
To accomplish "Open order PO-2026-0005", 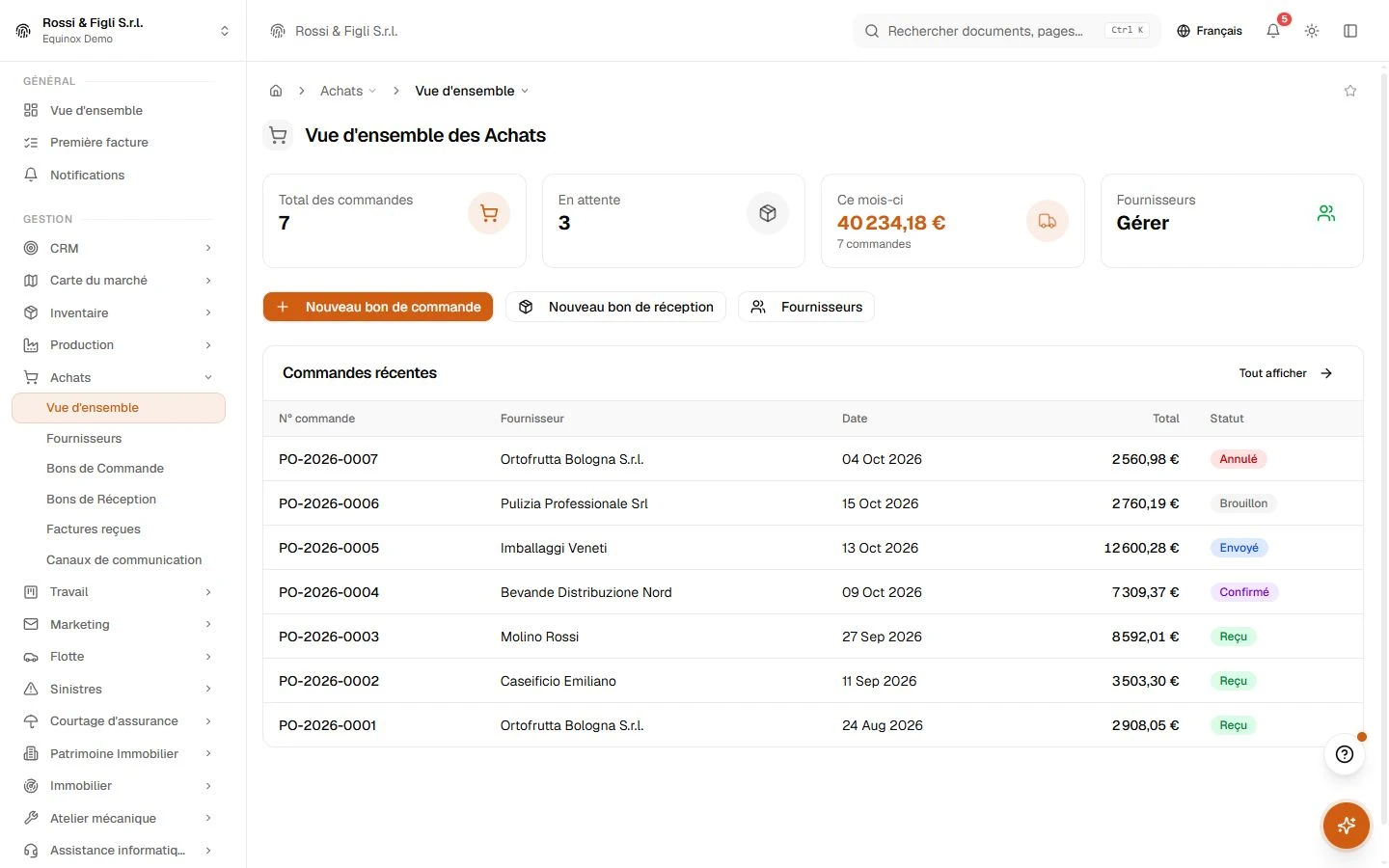I will (x=329, y=548).
